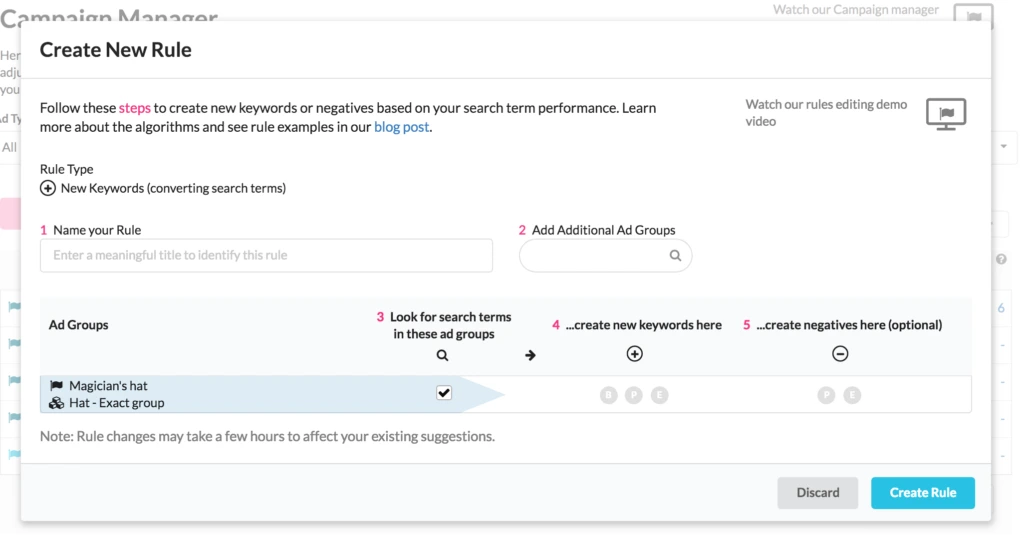The image size is (1024, 545).
Task: Click the Discard button
Action: point(818,492)
